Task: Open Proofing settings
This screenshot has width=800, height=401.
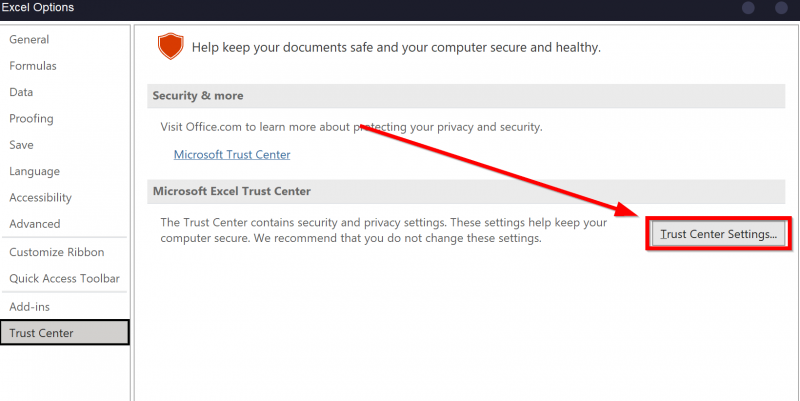Action: click(x=31, y=118)
